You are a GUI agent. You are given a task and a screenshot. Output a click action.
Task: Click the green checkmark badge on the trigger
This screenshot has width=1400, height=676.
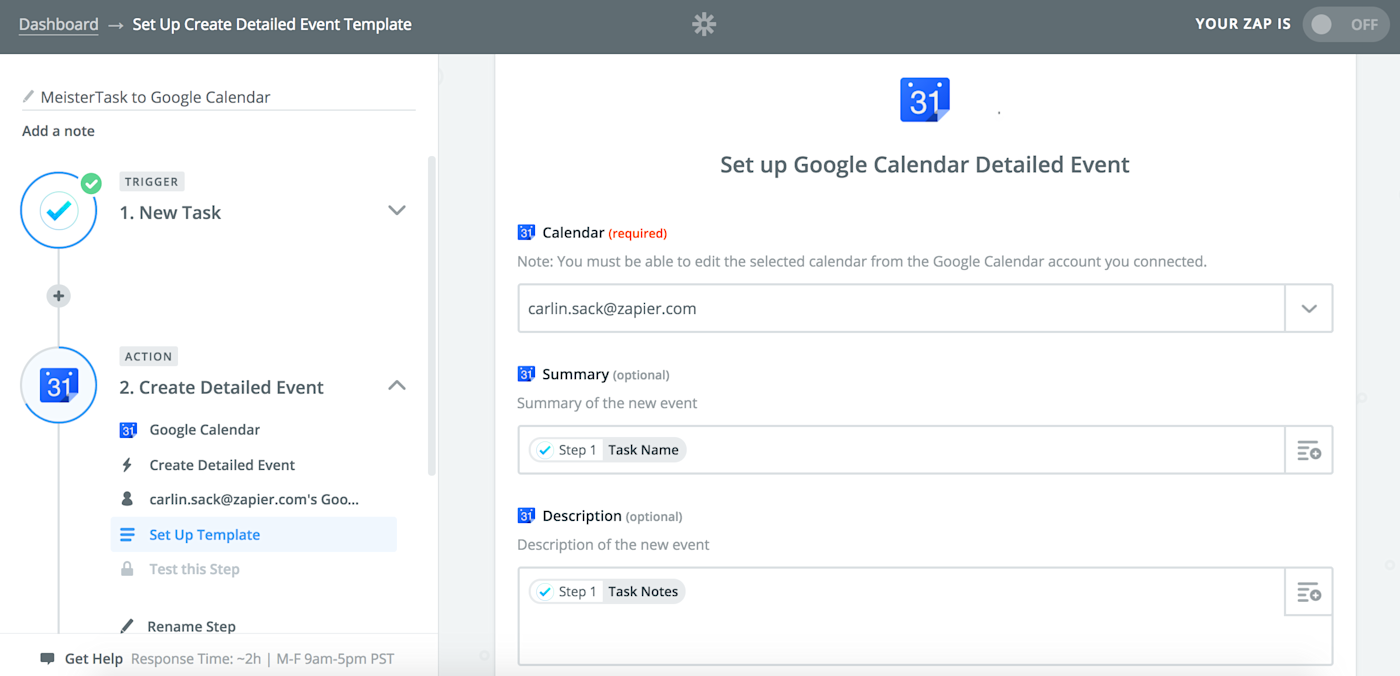pyautogui.click(x=91, y=183)
